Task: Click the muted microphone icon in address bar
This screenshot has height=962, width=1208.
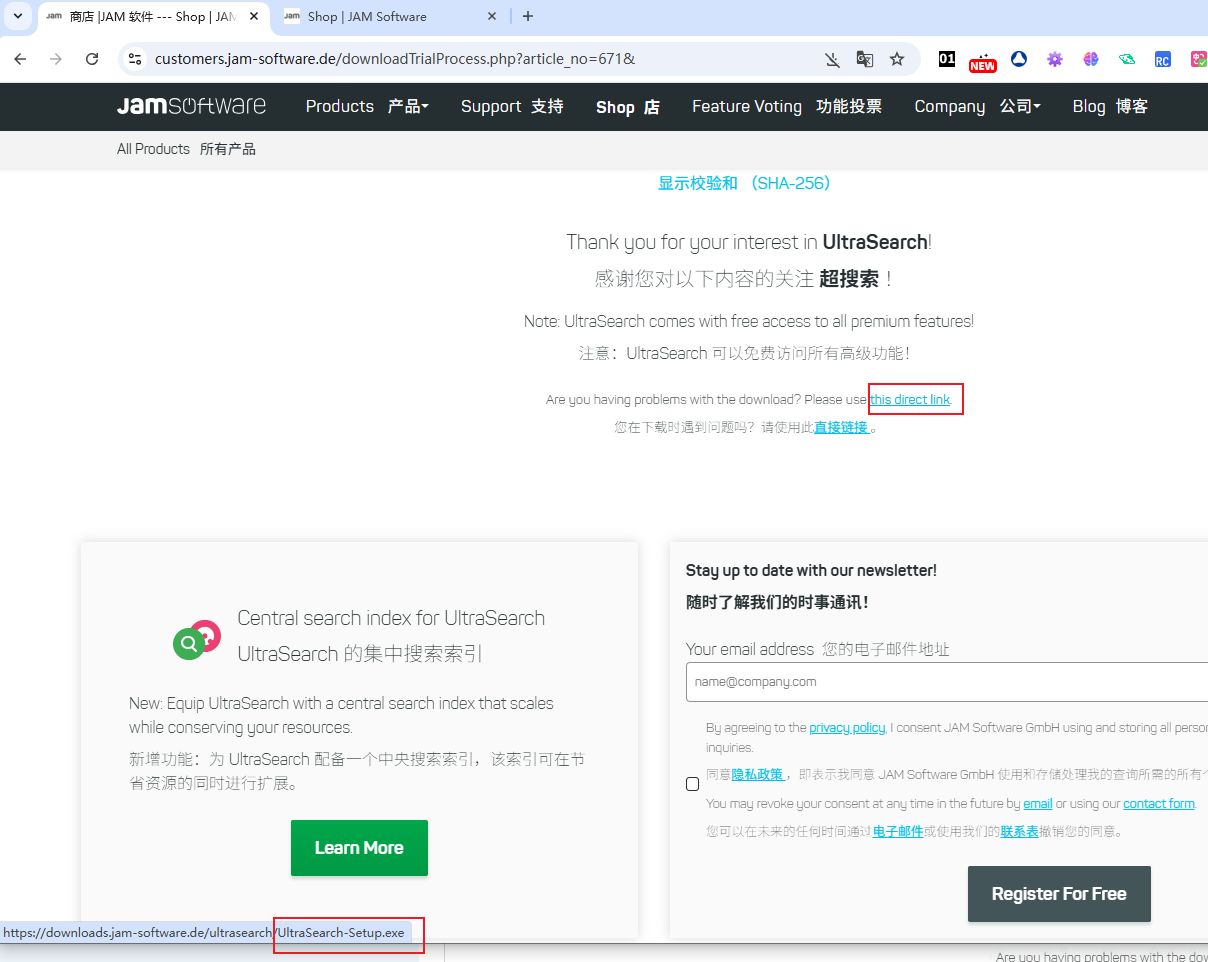Action: pyautogui.click(x=832, y=59)
